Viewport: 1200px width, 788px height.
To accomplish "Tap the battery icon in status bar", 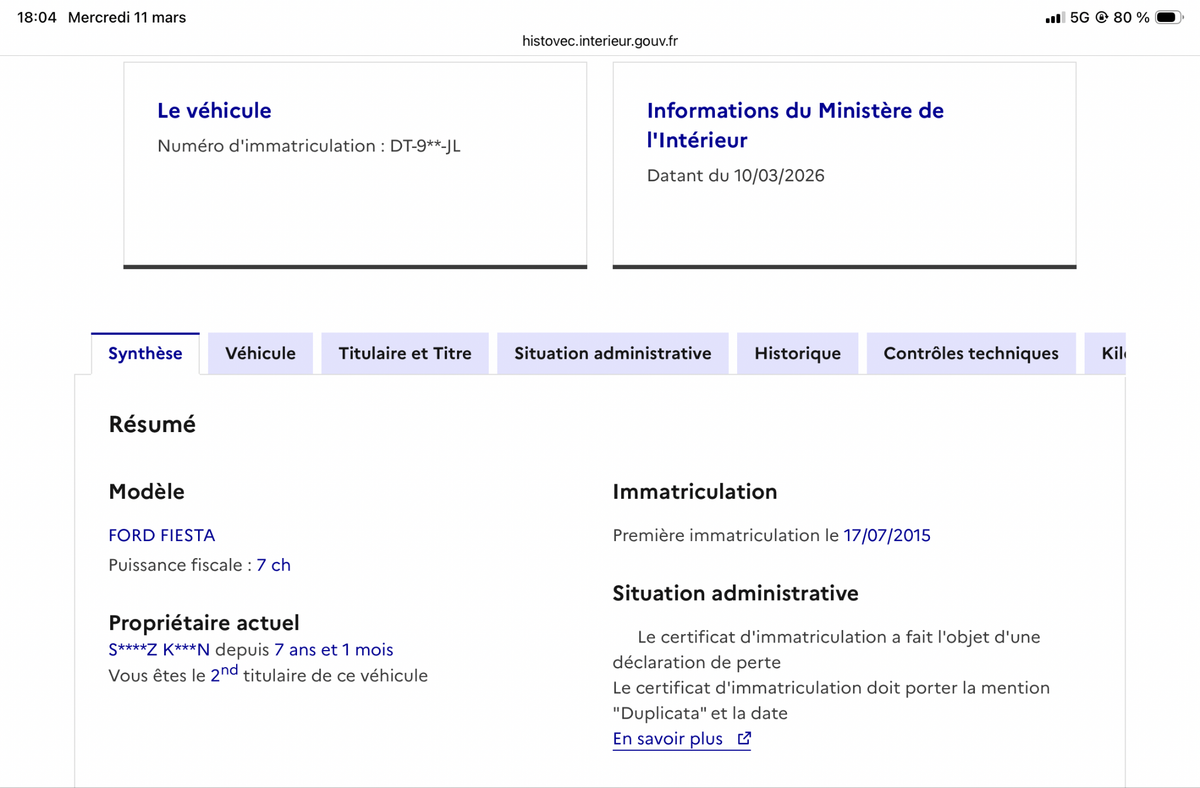I will click(1169, 17).
